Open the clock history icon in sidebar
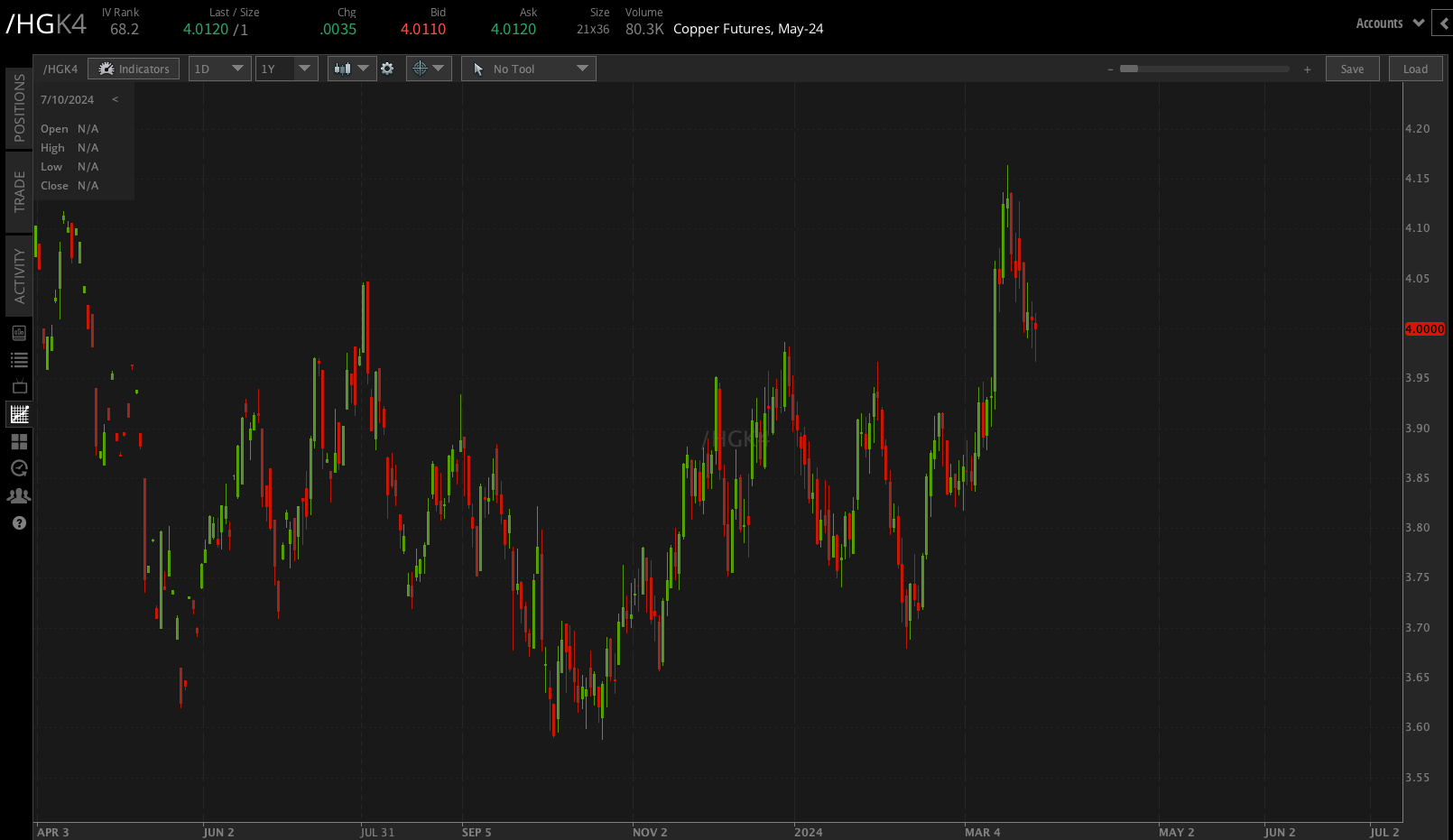The height and width of the screenshot is (840, 1453). [x=19, y=468]
